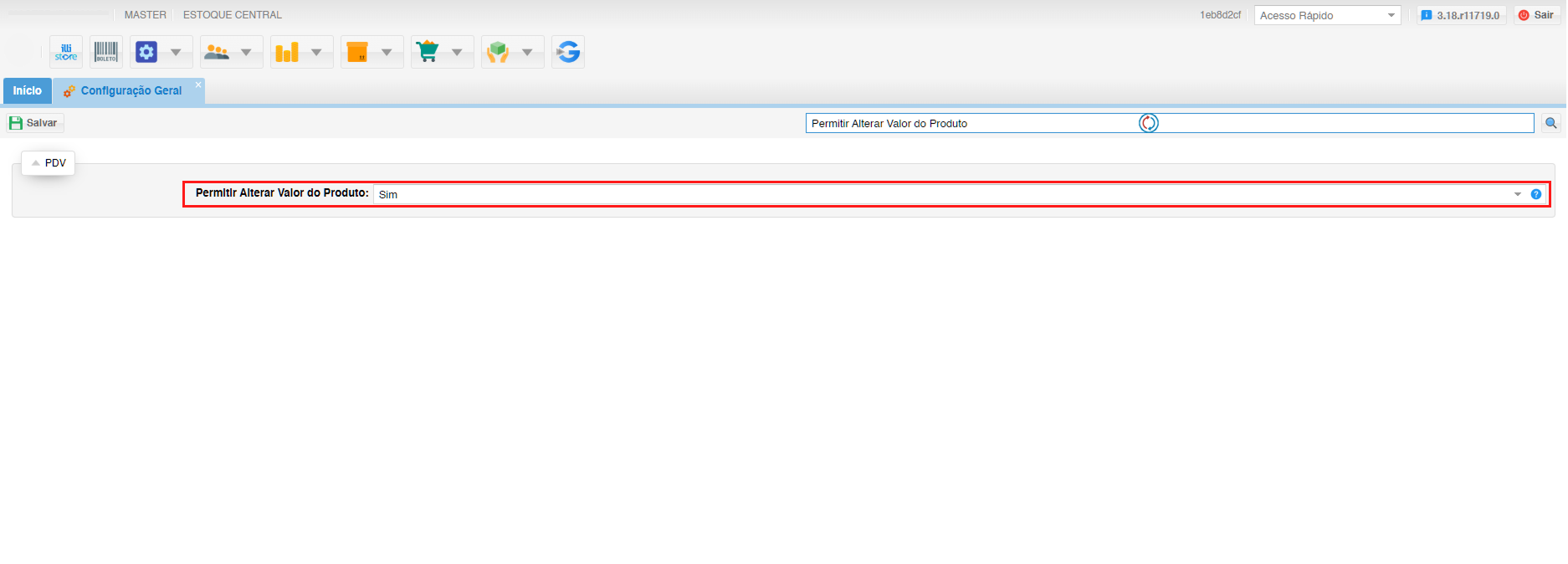Click the blue G refresh icon
This screenshot has height=564, width=1568.
tap(568, 52)
